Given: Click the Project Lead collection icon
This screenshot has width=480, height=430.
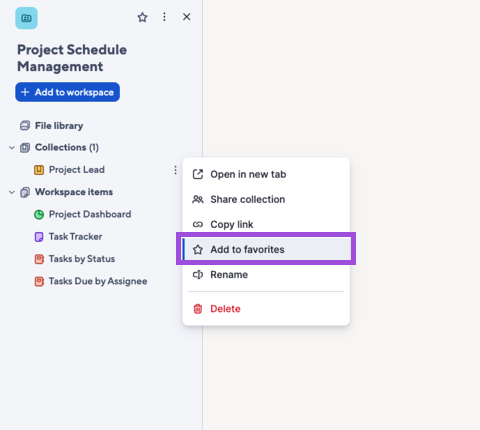Looking at the screenshot, I should point(39,170).
